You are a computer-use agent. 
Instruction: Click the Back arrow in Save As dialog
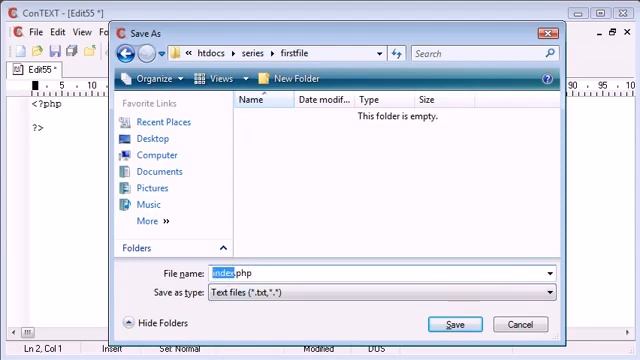click(126, 53)
